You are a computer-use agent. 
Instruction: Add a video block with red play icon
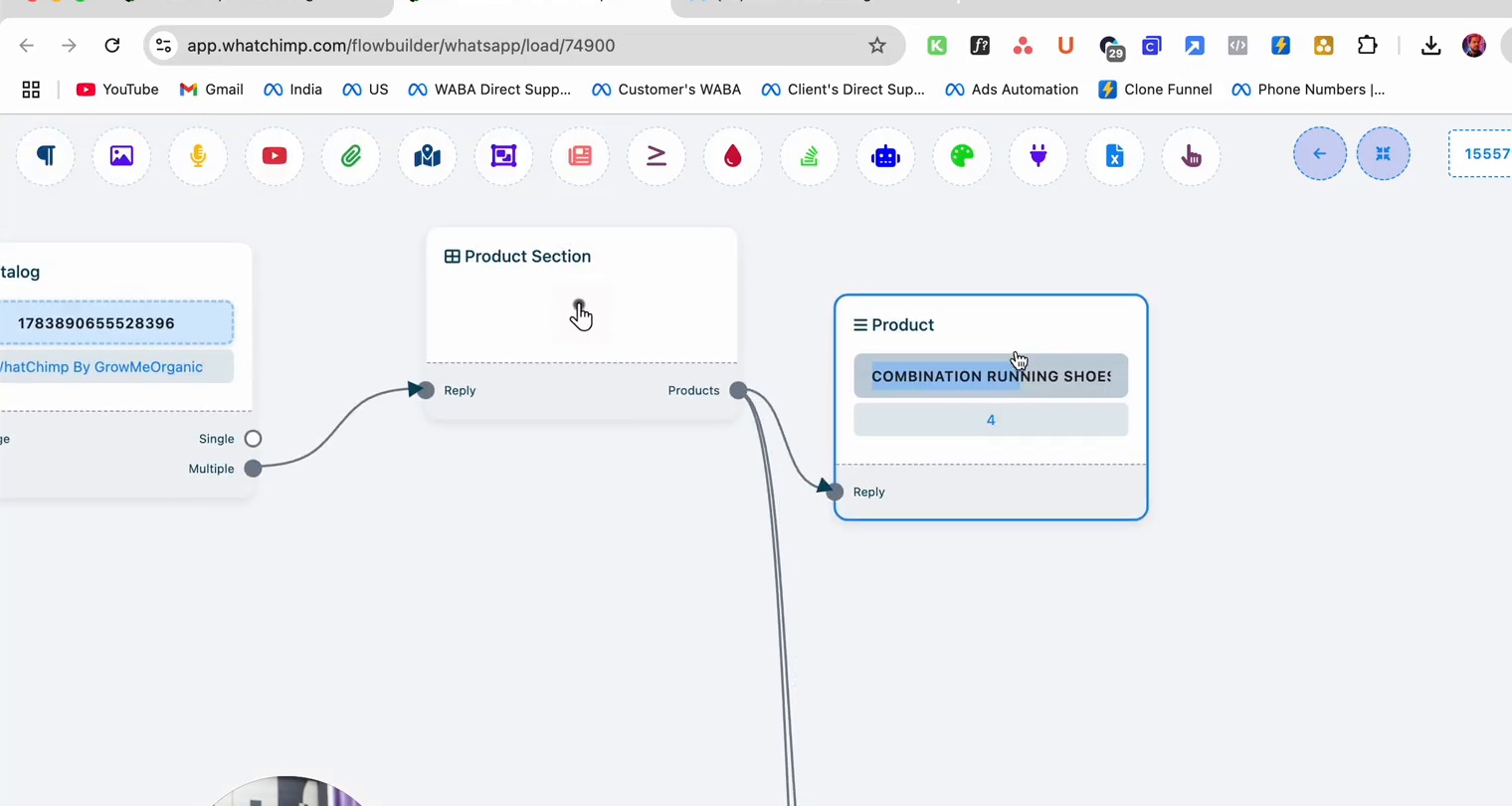coord(275,156)
